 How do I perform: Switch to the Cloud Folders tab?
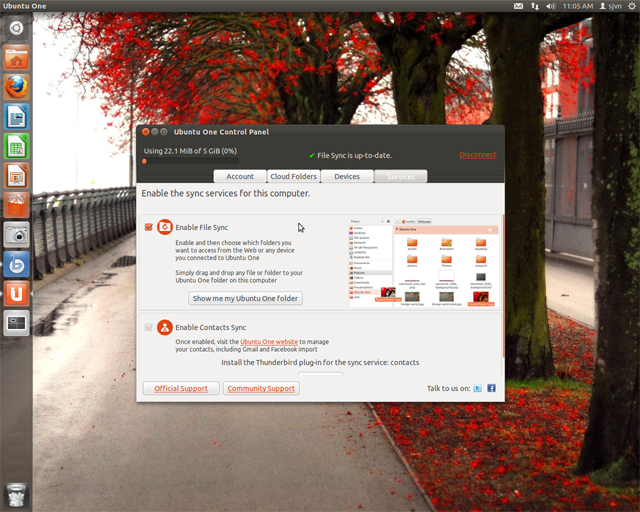(x=293, y=176)
